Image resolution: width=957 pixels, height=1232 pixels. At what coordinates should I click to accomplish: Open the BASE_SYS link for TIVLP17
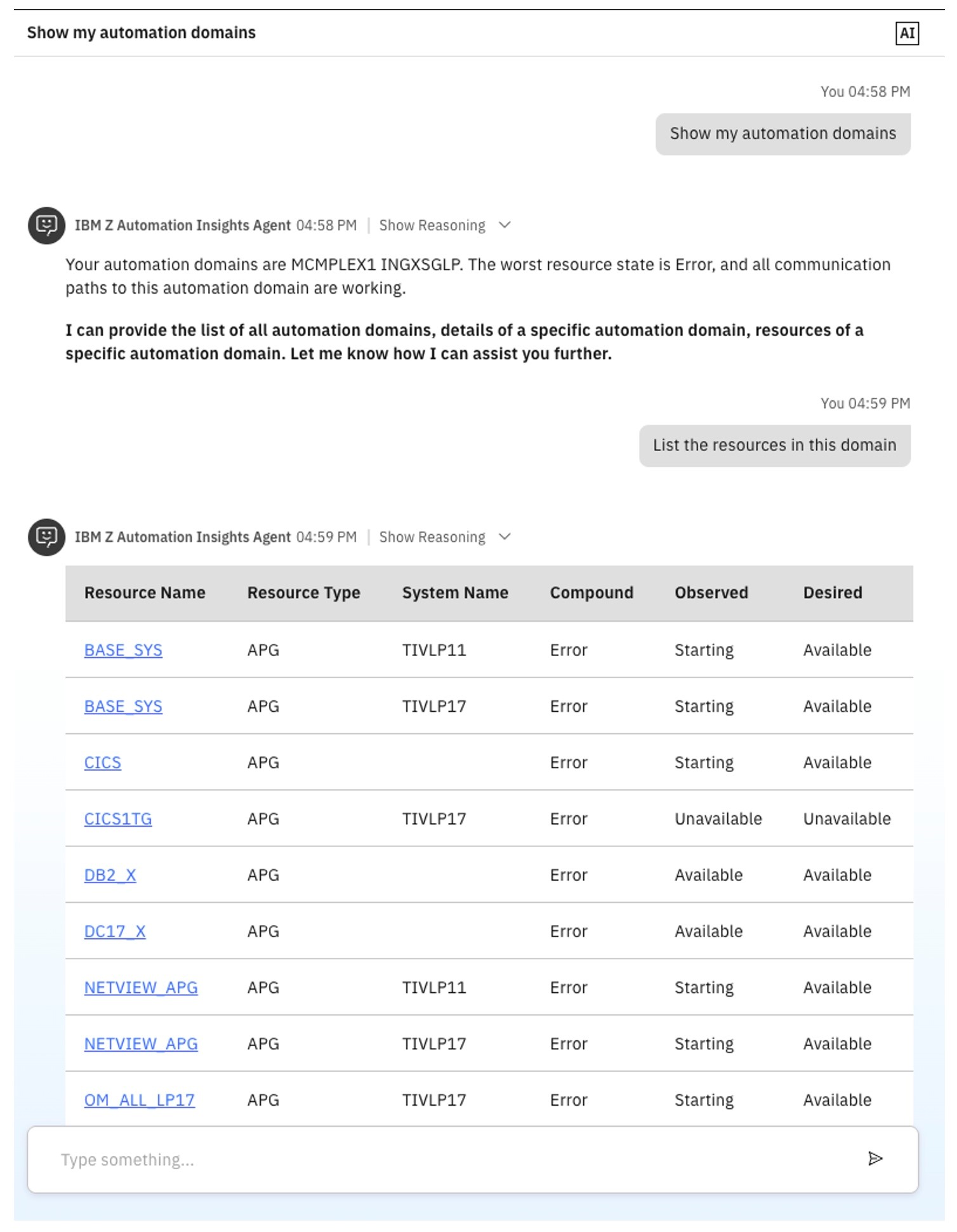click(123, 706)
